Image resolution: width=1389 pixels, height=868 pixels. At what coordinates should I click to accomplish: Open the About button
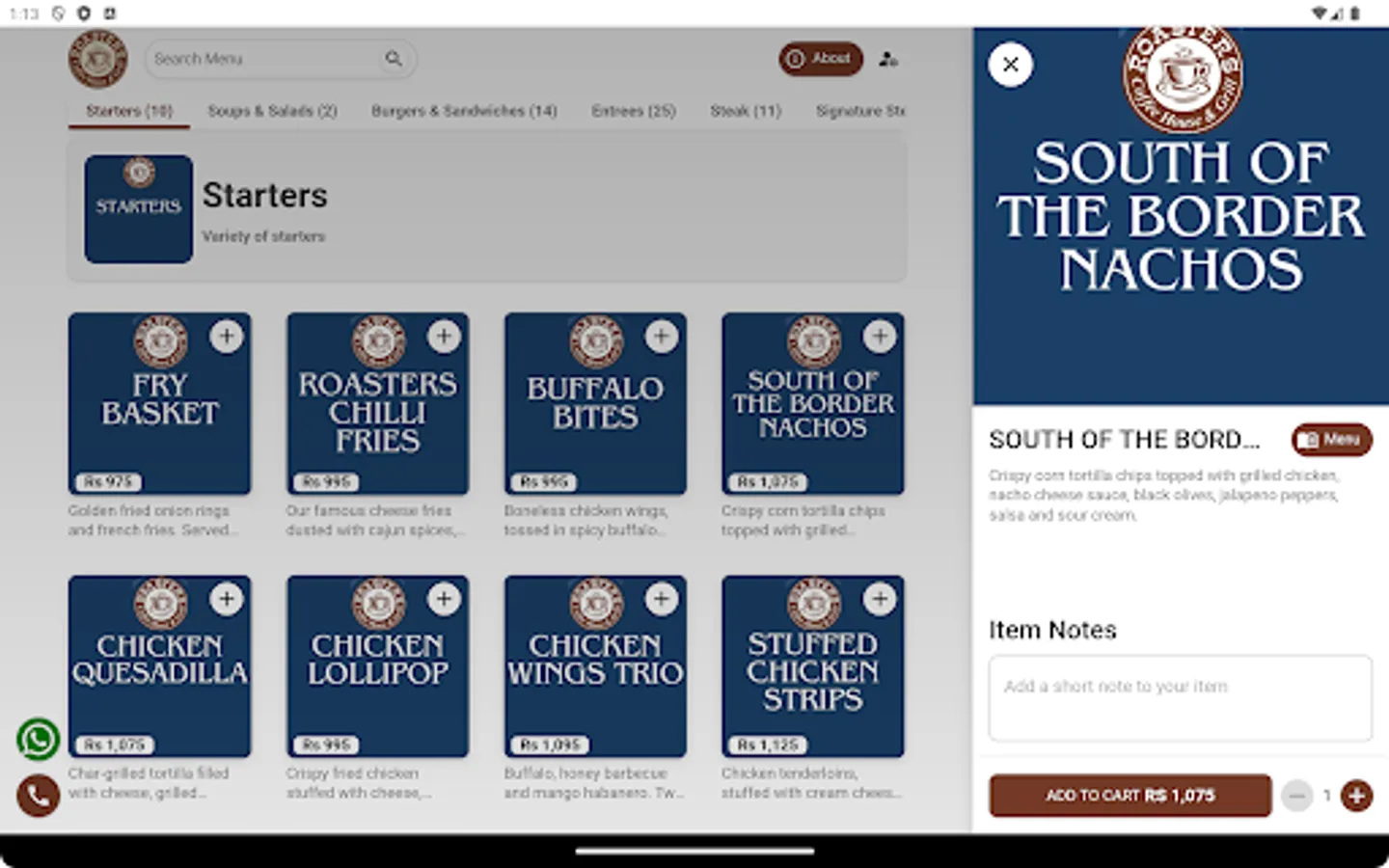point(820,59)
